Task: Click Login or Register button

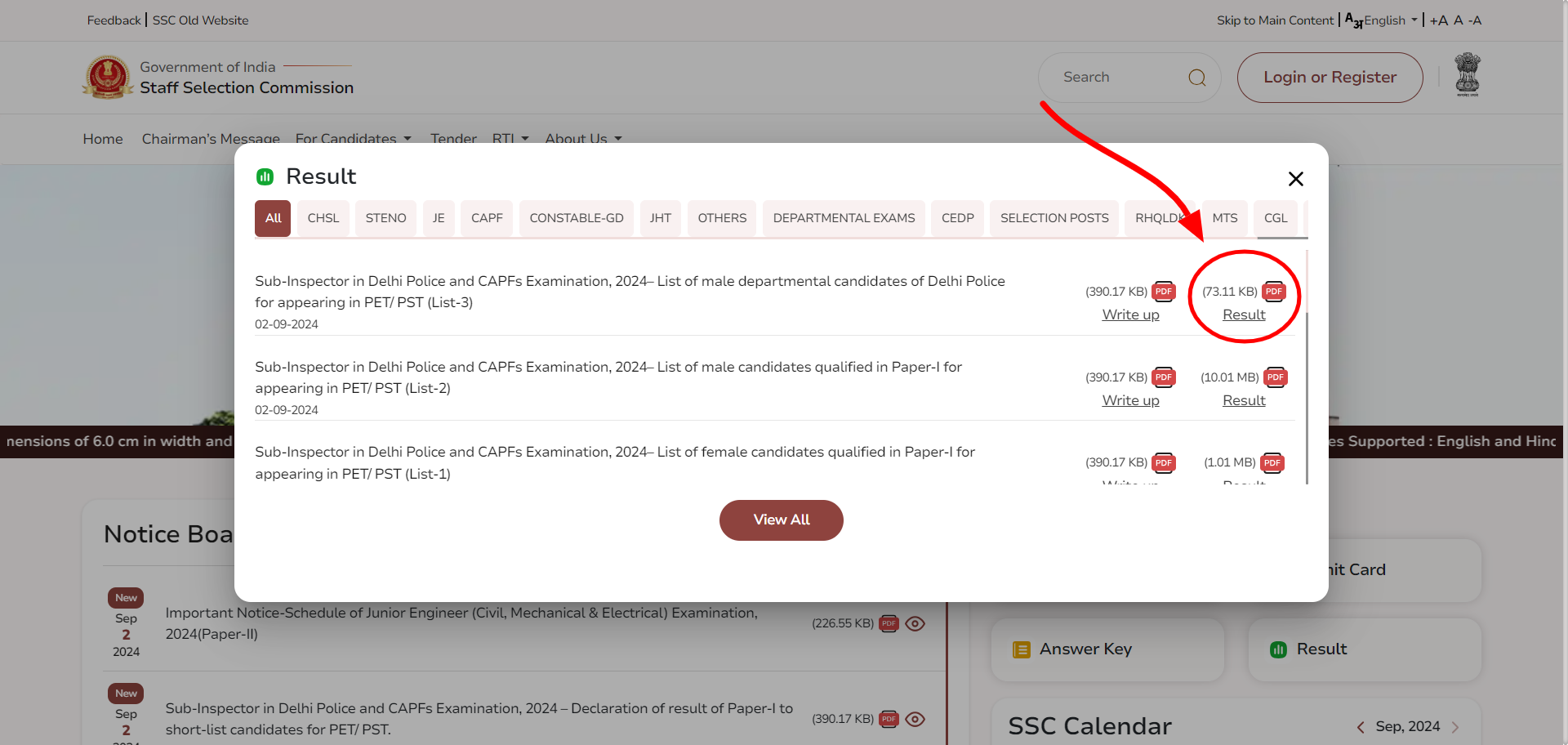Action: coord(1330,78)
